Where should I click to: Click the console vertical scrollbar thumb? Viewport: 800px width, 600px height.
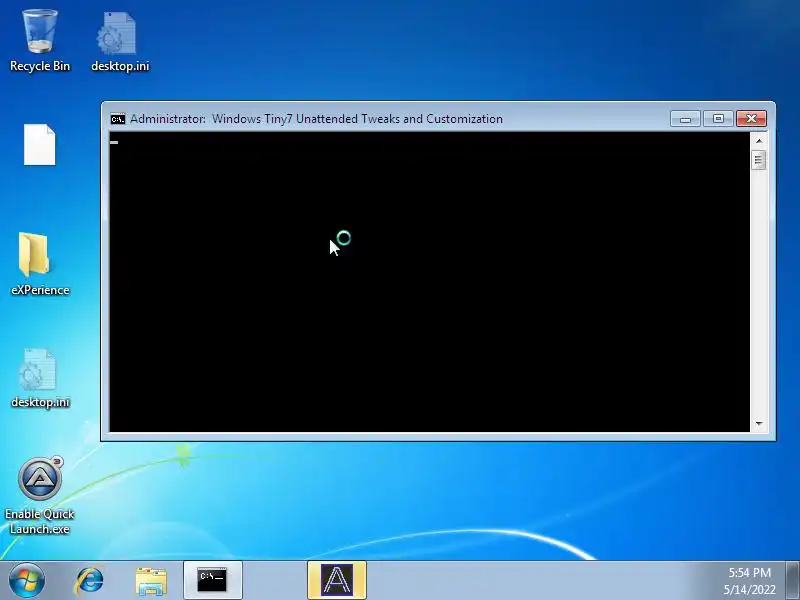click(759, 161)
